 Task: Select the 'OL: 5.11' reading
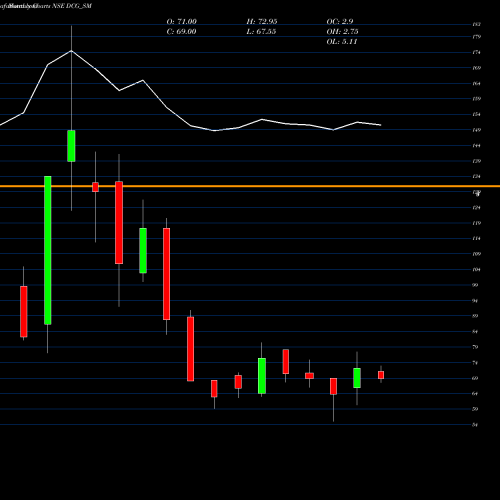coord(342,42)
